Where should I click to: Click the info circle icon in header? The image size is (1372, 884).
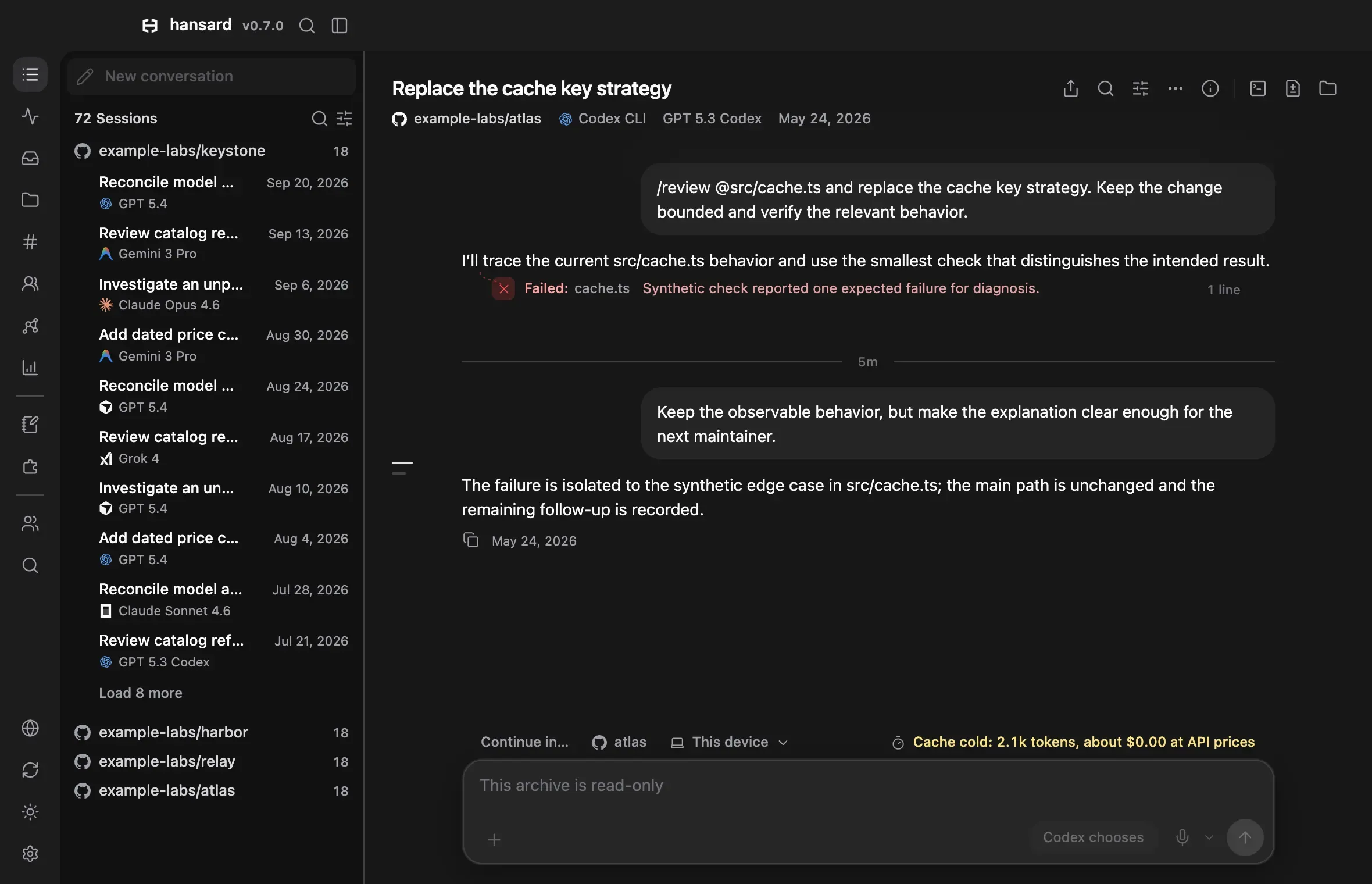click(1210, 88)
